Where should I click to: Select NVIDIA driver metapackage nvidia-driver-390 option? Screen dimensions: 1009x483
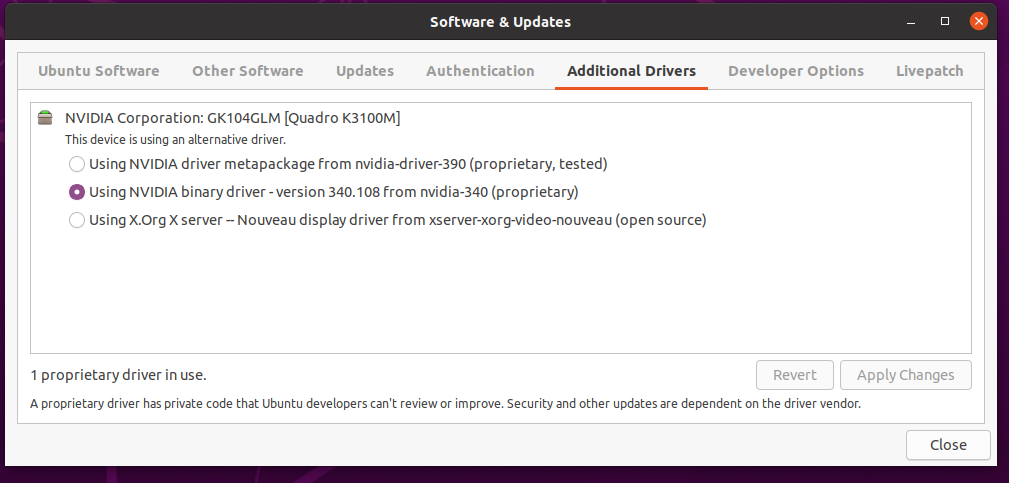(77, 164)
